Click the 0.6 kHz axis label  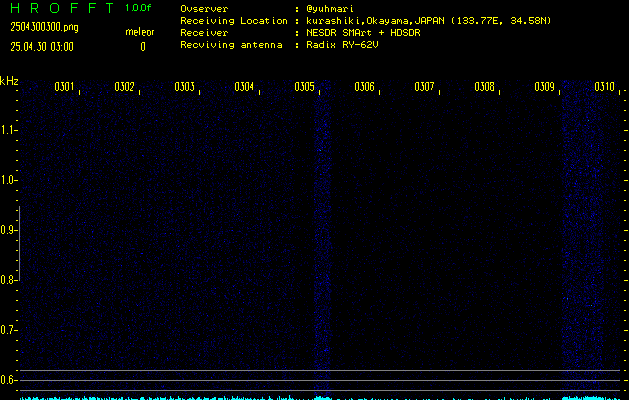click(x=7, y=380)
